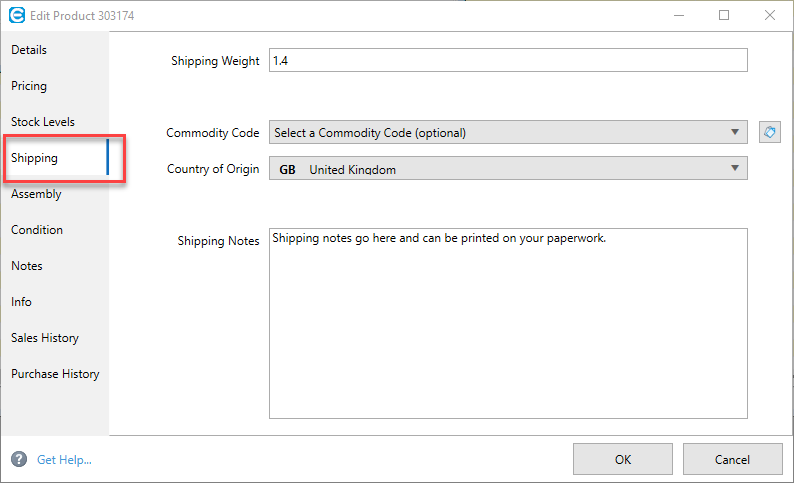
Task: Select the Shipping tab
Action: click(35, 158)
